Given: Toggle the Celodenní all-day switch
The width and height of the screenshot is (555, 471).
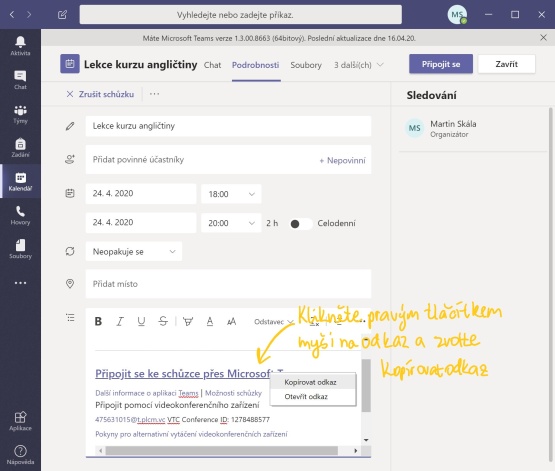Looking at the screenshot, I should (300, 224).
